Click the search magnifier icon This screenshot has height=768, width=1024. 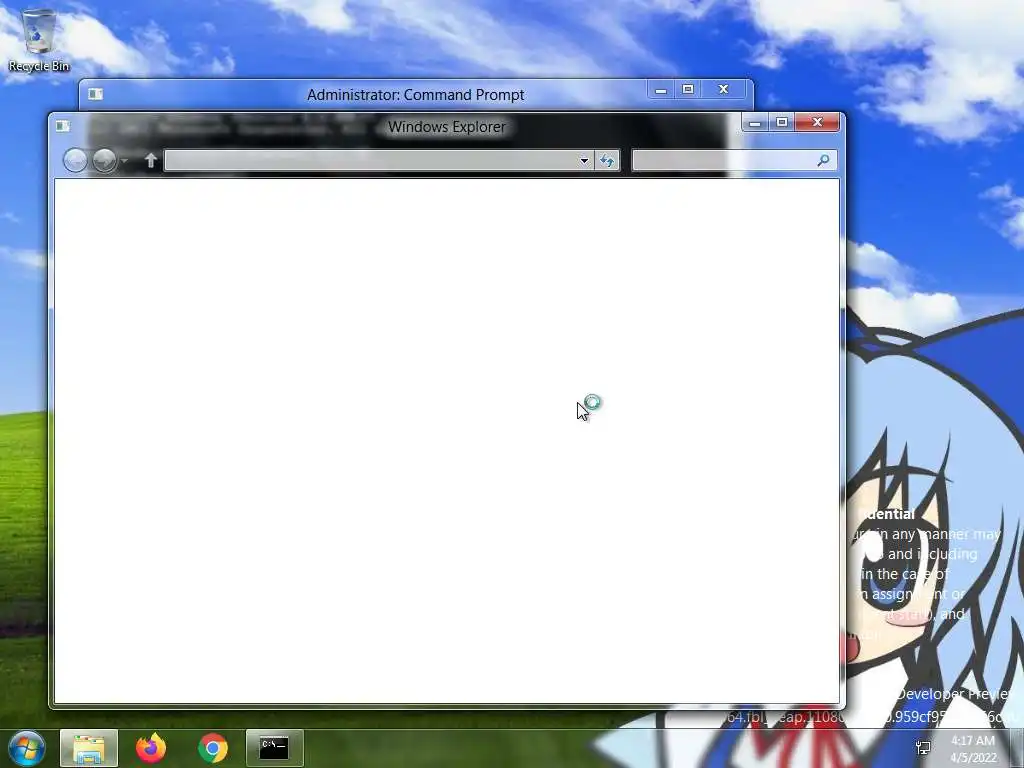[x=824, y=160]
